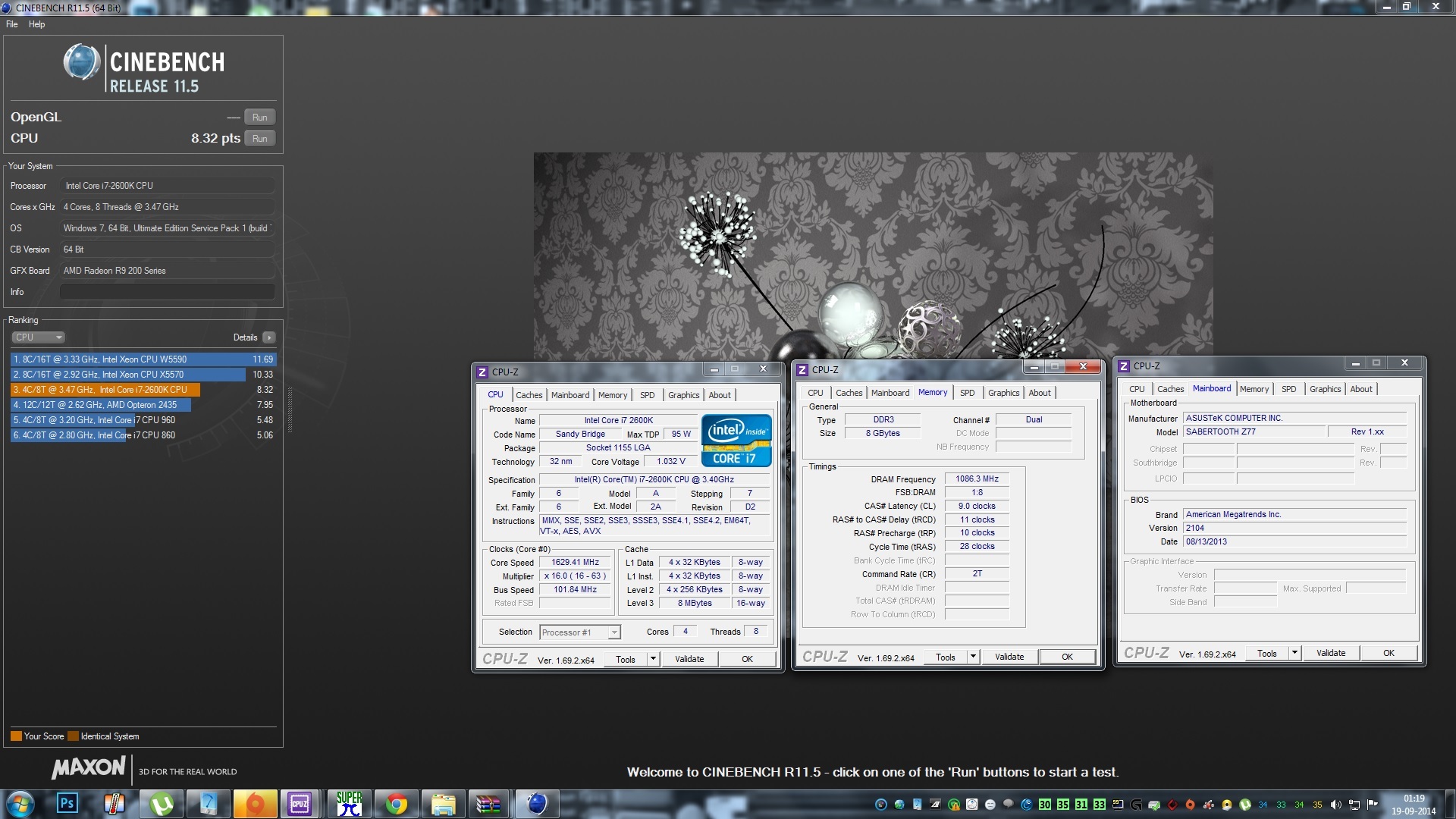The height and width of the screenshot is (819, 1456).
Task: Select Graphics tab in Mainboard window
Action: (1325, 389)
